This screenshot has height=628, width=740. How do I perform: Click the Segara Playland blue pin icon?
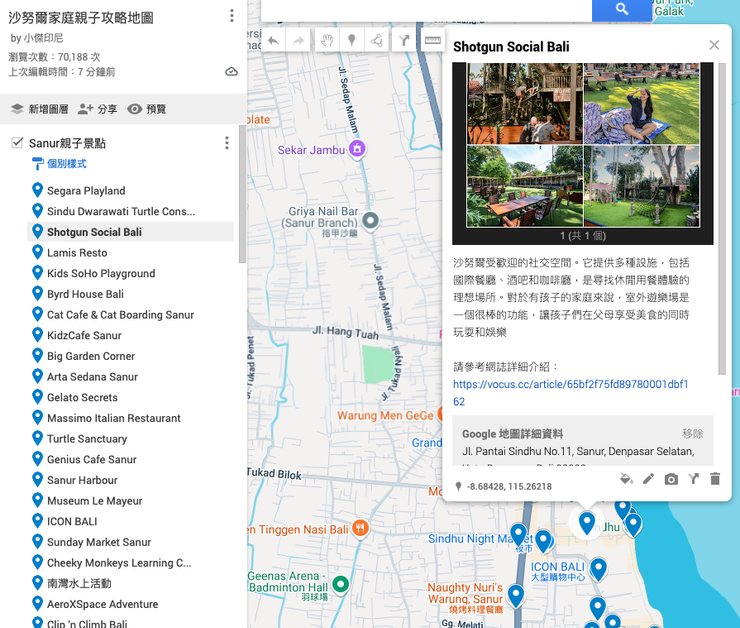click(37, 190)
